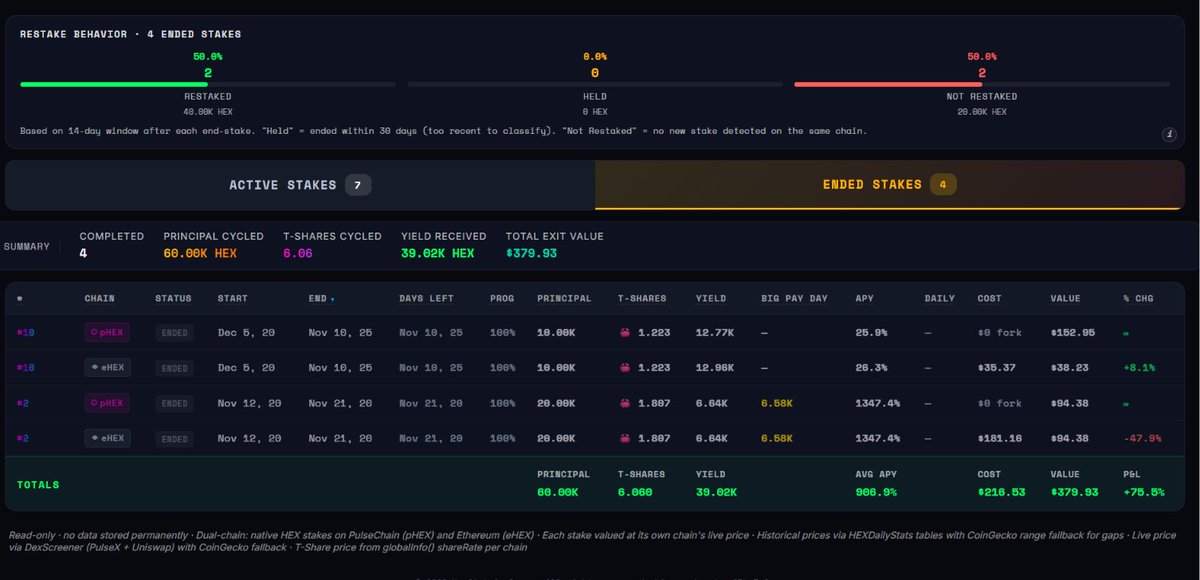This screenshot has height=580, width=1200.
Task: Select the eHEX chain badge in stake #2
Action: point(107,438)
